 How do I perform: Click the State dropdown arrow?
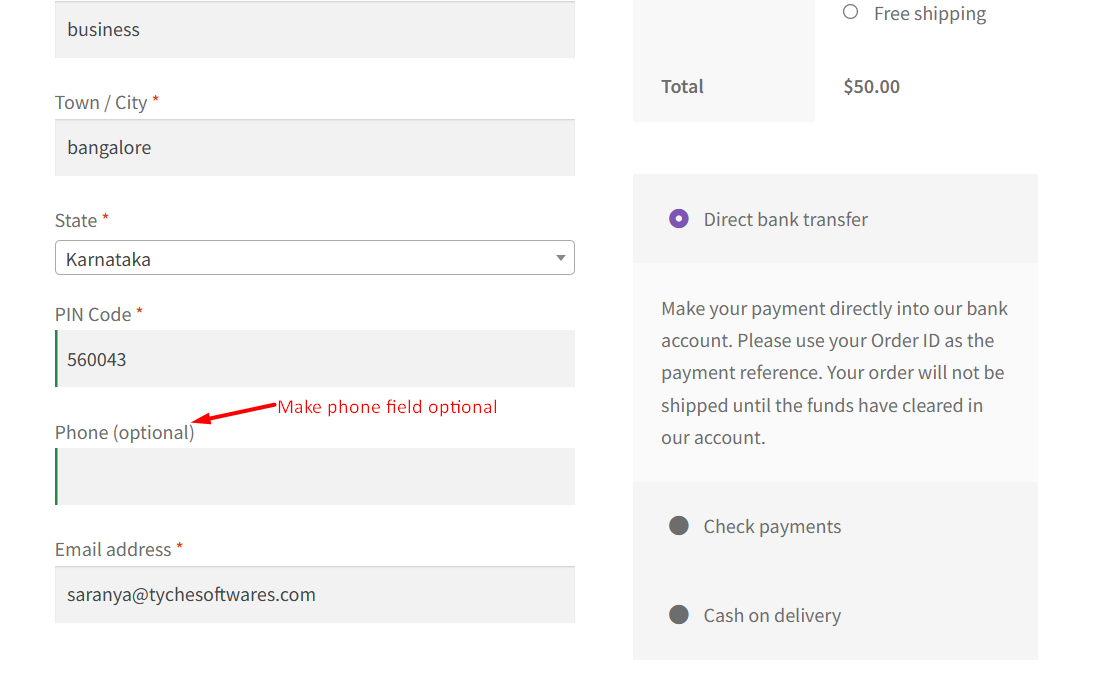click(560, 258)
